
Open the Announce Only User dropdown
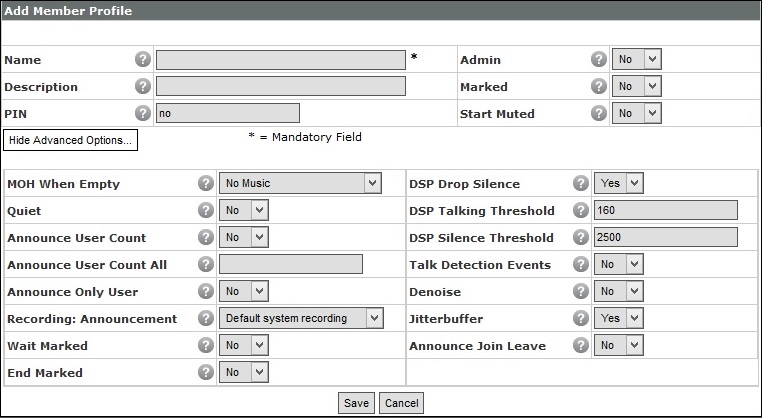(243, 291)
